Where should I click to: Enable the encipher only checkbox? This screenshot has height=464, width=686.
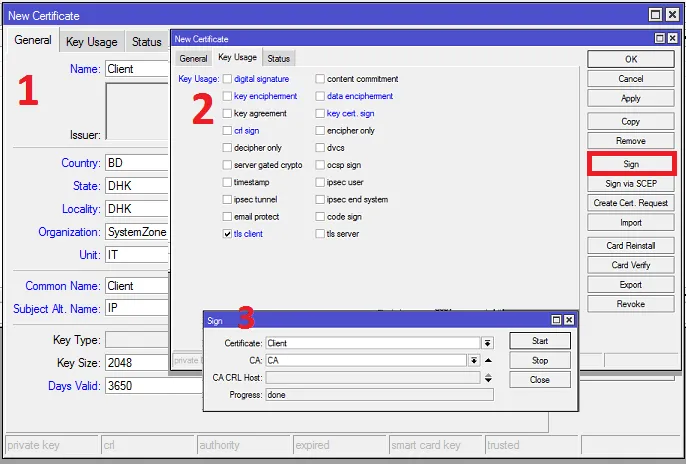pyautogui.click(x=320, y=130)
